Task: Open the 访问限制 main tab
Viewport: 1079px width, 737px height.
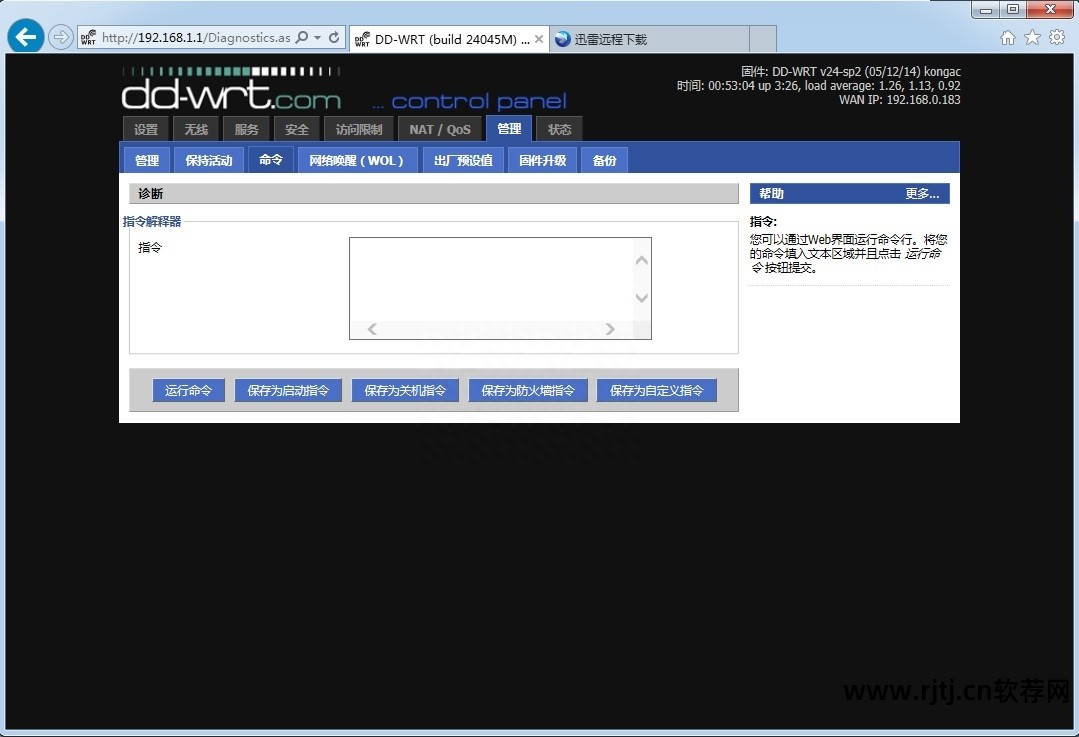Action: tap(359, 129)
